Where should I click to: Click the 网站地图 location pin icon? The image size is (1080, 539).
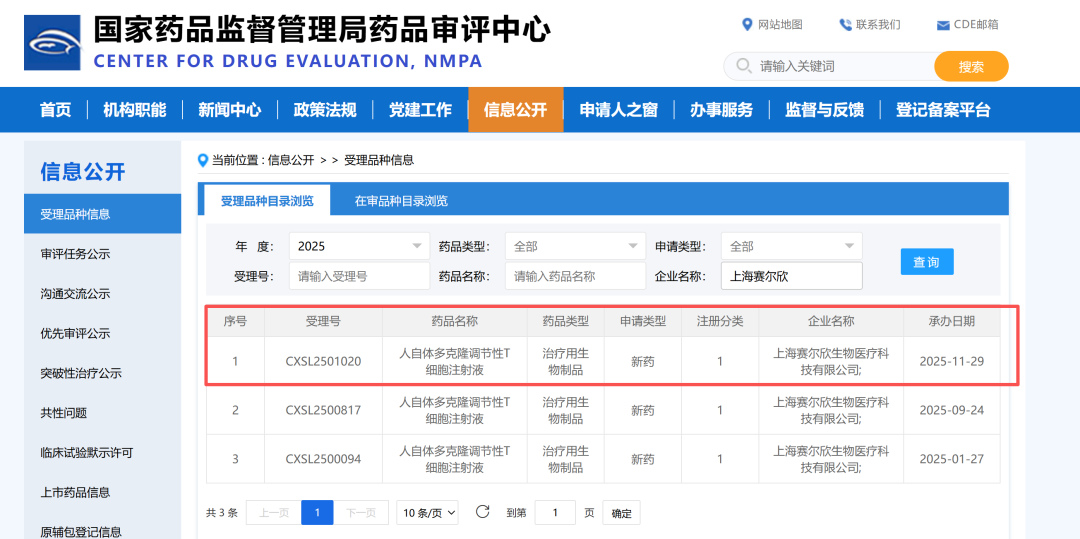click(x=747, y=25)
